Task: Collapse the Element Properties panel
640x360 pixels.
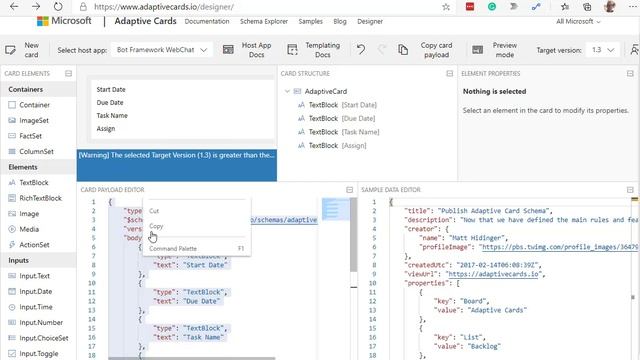Action: tap(630, 73)
